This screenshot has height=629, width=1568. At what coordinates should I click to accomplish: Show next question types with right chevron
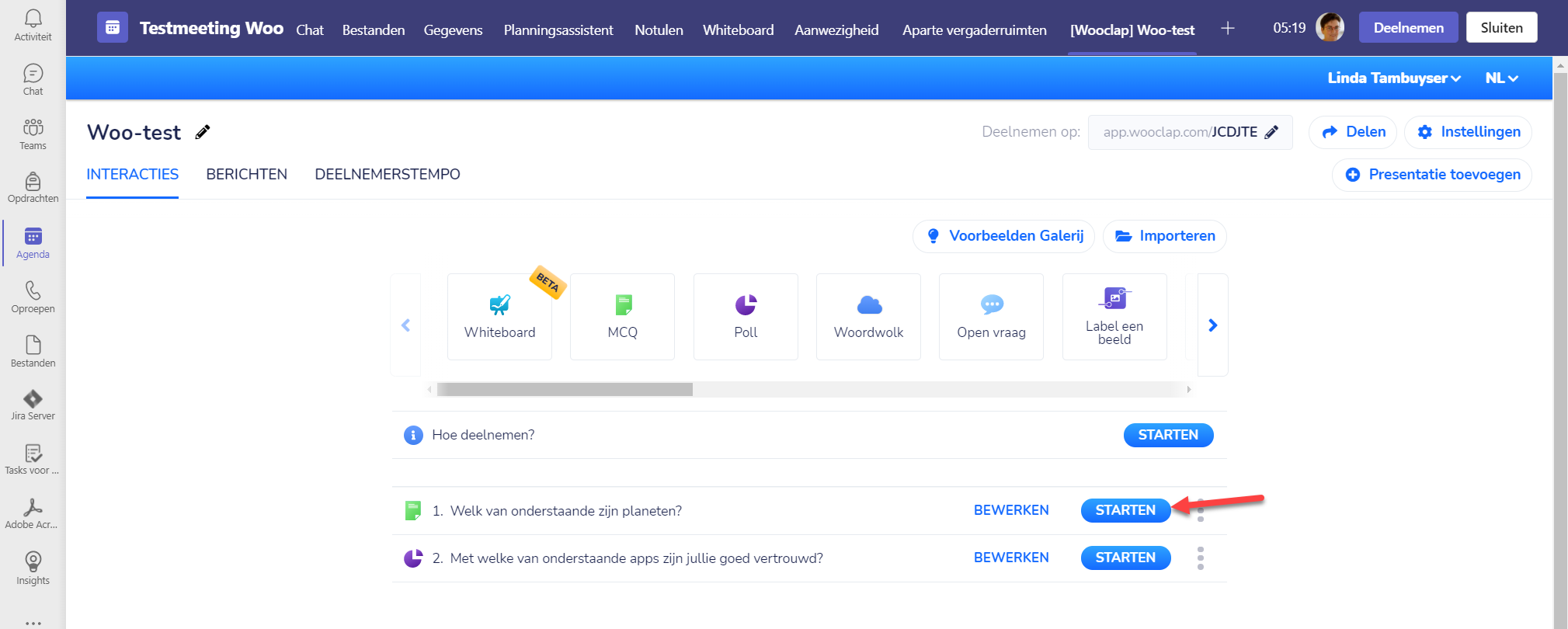click(1212, 325)
